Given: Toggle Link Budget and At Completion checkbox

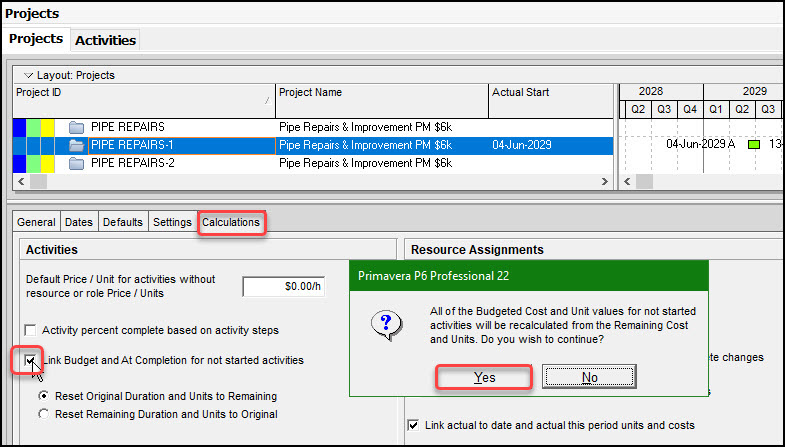Looking at the screenshot, I should pyautogui.click(x=31, y=360).
